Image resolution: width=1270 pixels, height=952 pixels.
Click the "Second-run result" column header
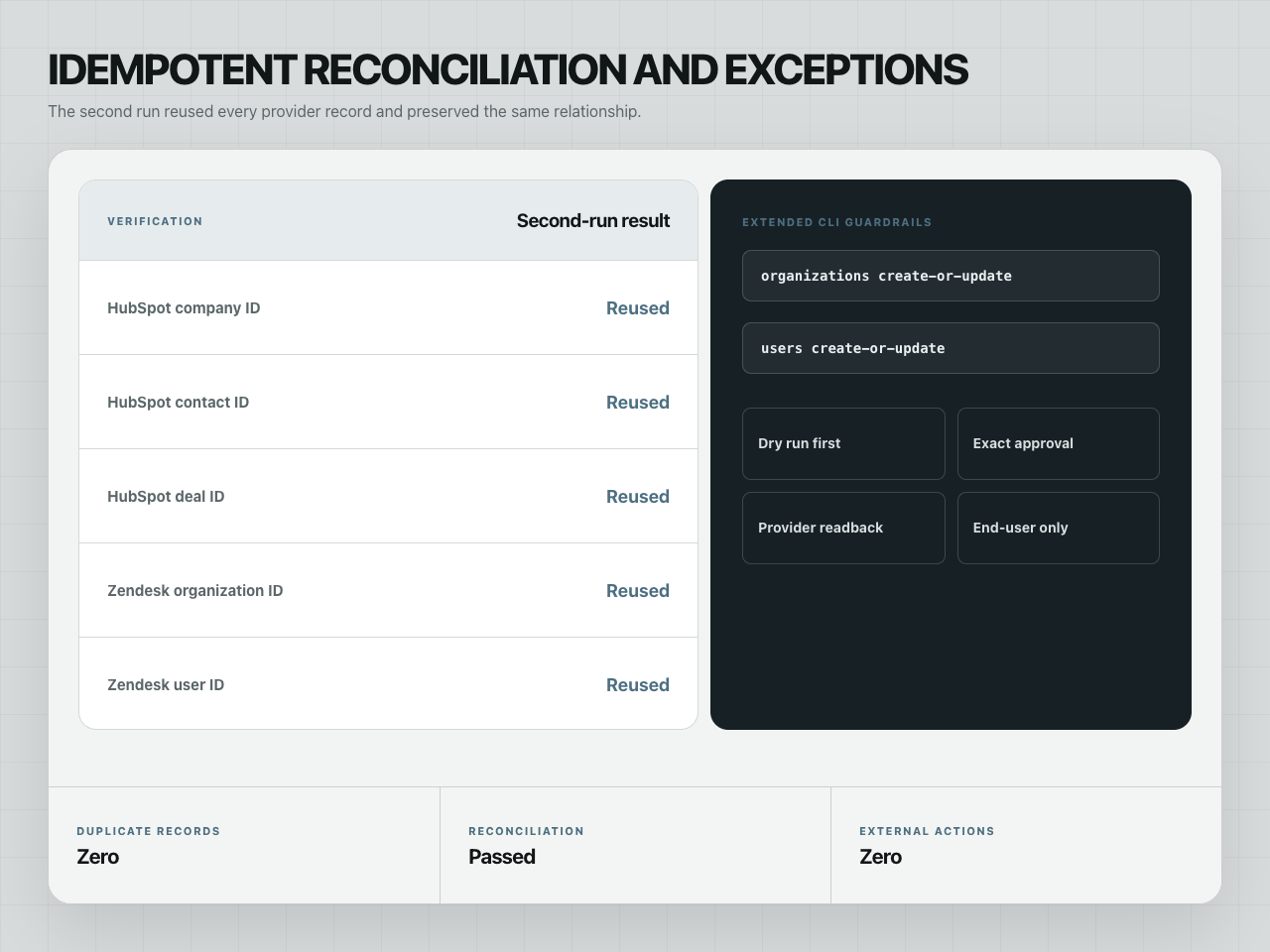[593, 221]
